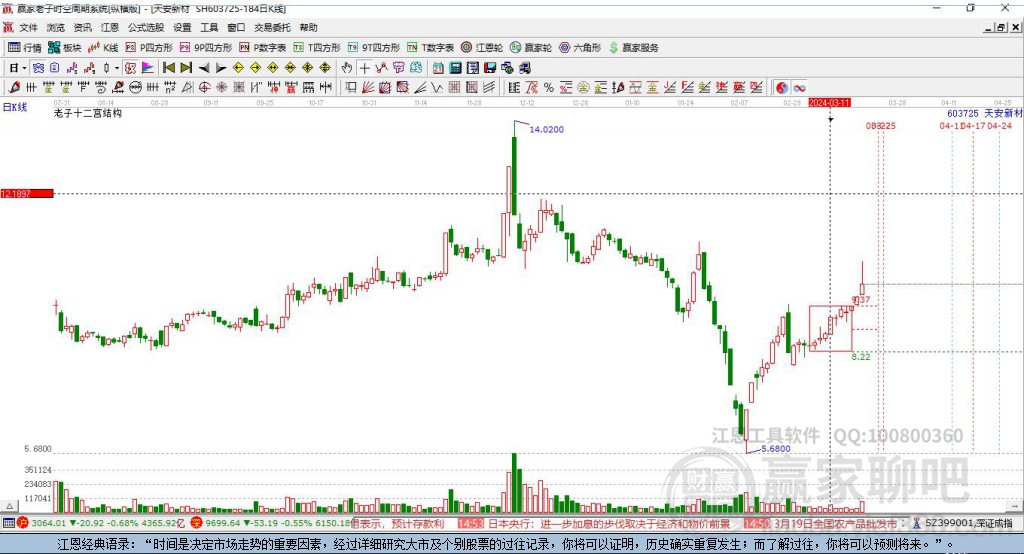This screenshot has height=554, width=1024.
Task: Click the Shanghai index 3064.01 status entry
Action: (x=101, y=523)
